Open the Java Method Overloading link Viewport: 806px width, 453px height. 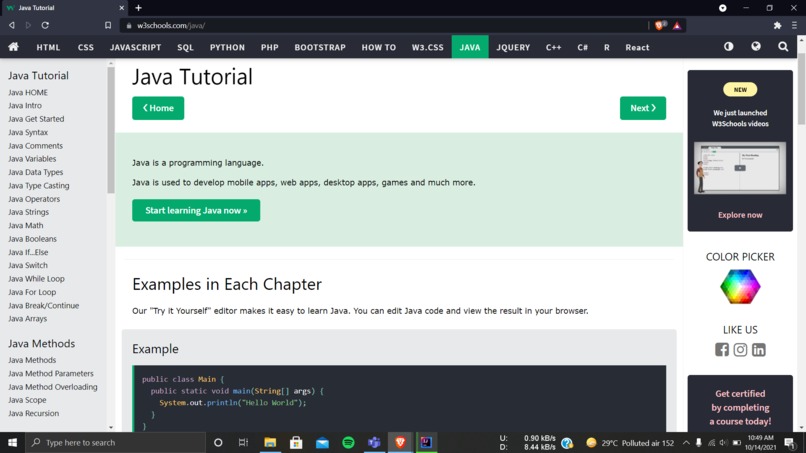[52, 387]
